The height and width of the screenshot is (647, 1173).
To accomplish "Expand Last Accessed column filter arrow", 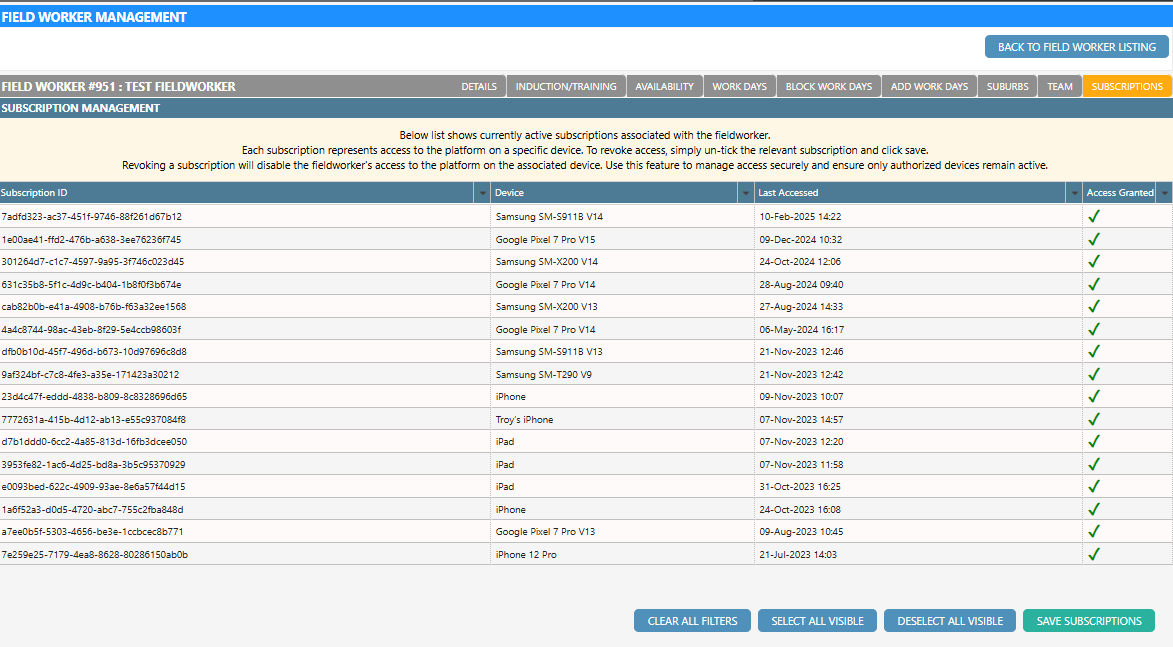I will (1075, 193).
